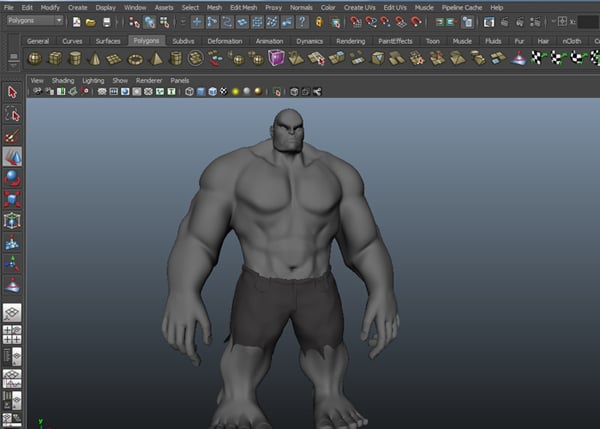Create a polygon cube from shelf

click(55, 59)
